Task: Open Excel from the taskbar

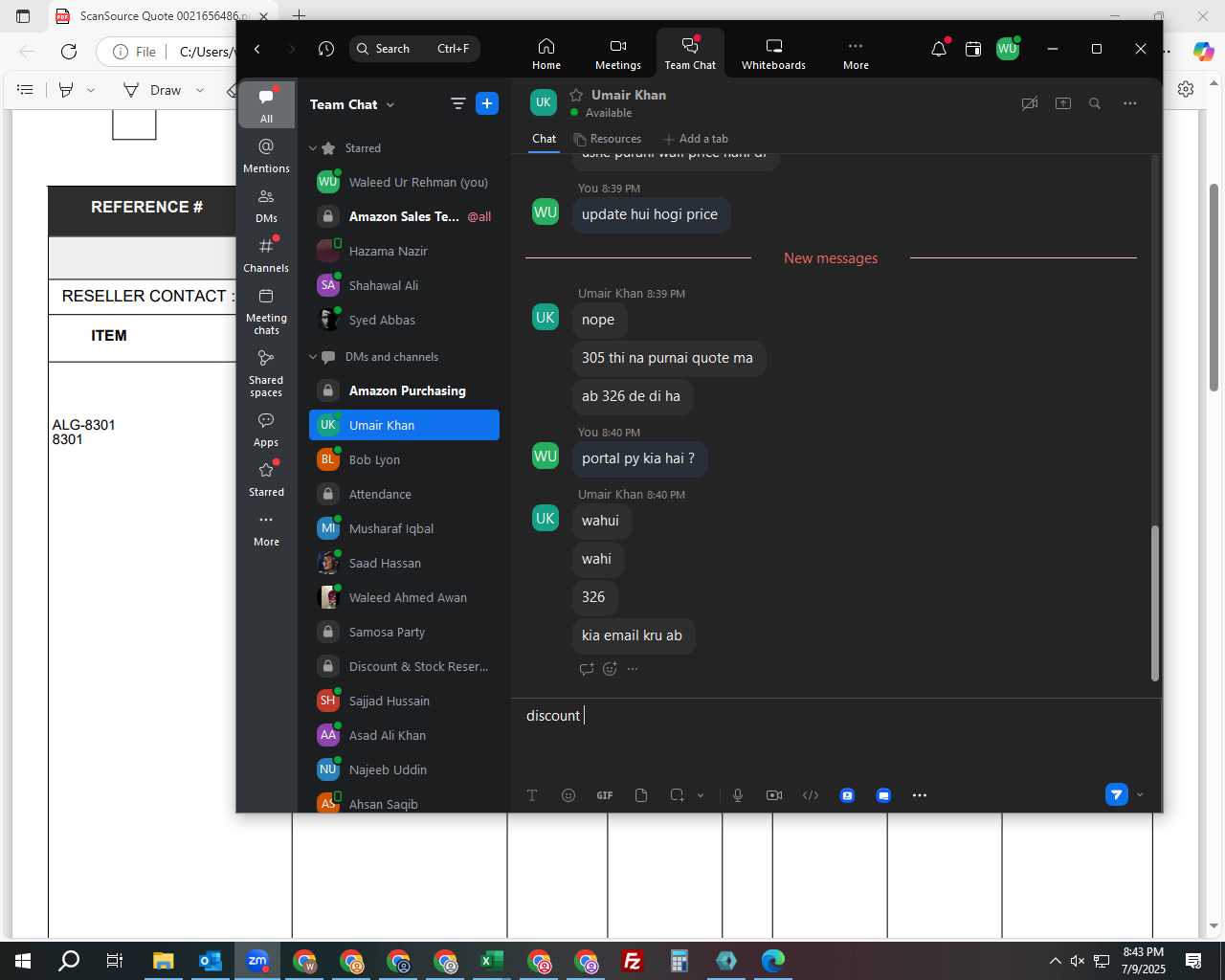Action: pos(492,961)
